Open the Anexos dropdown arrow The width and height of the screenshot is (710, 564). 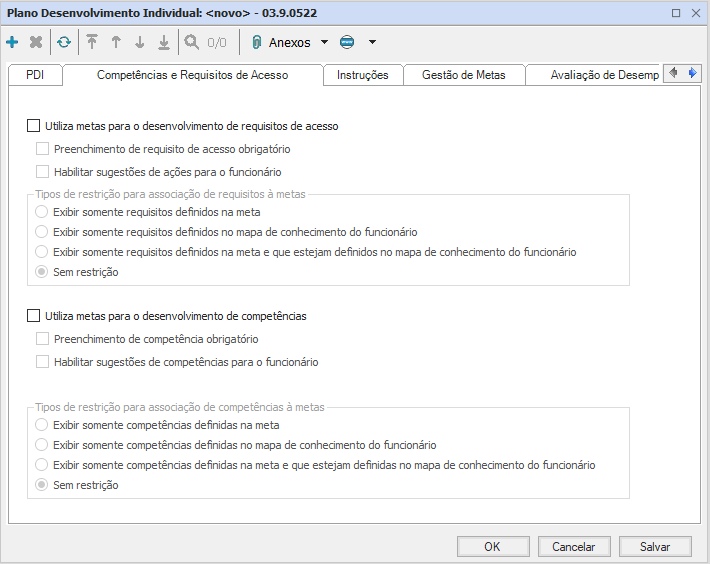pyautogui.click(x=324, y=43)
